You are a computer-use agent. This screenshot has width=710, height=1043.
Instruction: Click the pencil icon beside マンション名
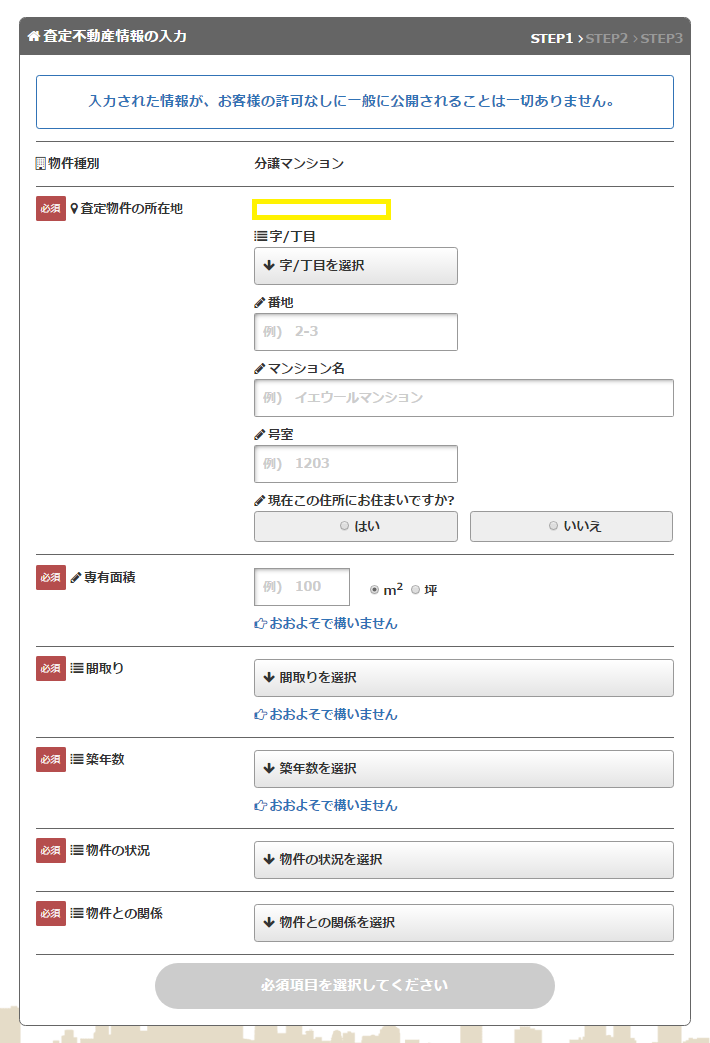[260, 369]
